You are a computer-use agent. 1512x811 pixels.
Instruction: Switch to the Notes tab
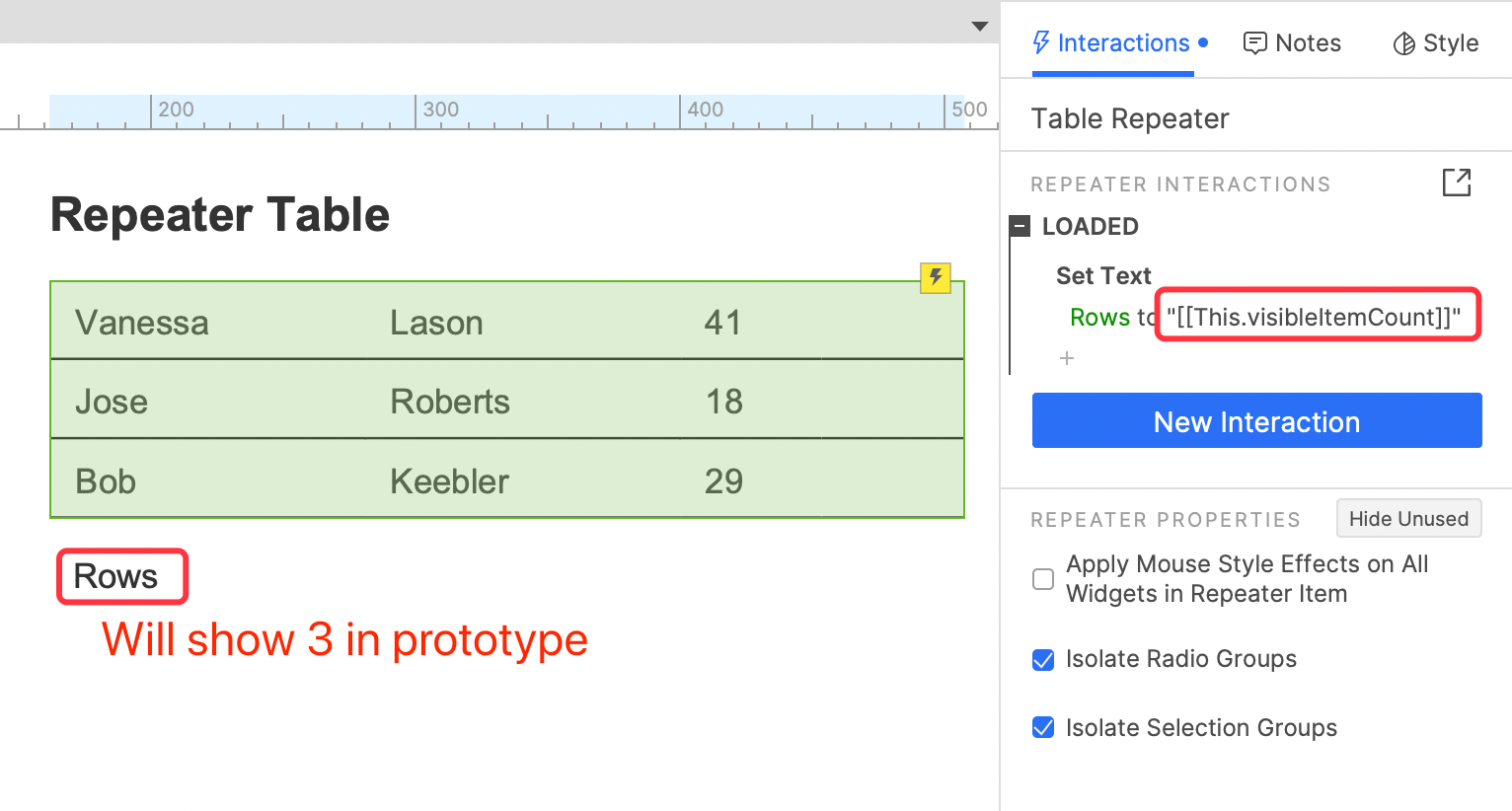(1292, 43)
